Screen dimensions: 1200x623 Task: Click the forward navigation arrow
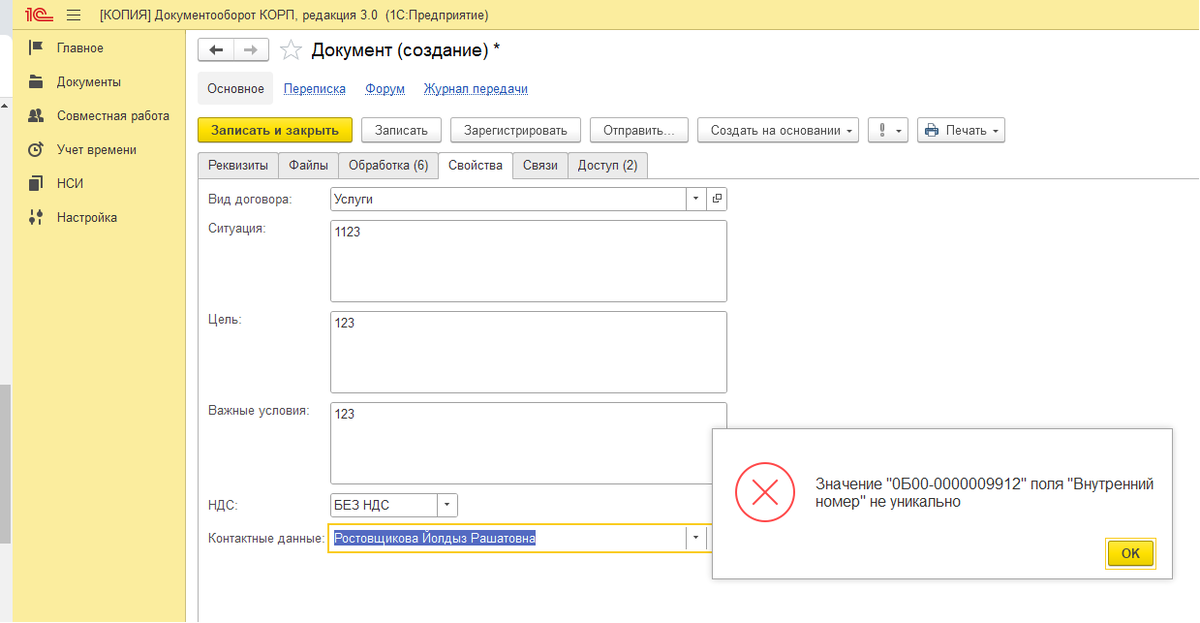click(x=251, y=50)
